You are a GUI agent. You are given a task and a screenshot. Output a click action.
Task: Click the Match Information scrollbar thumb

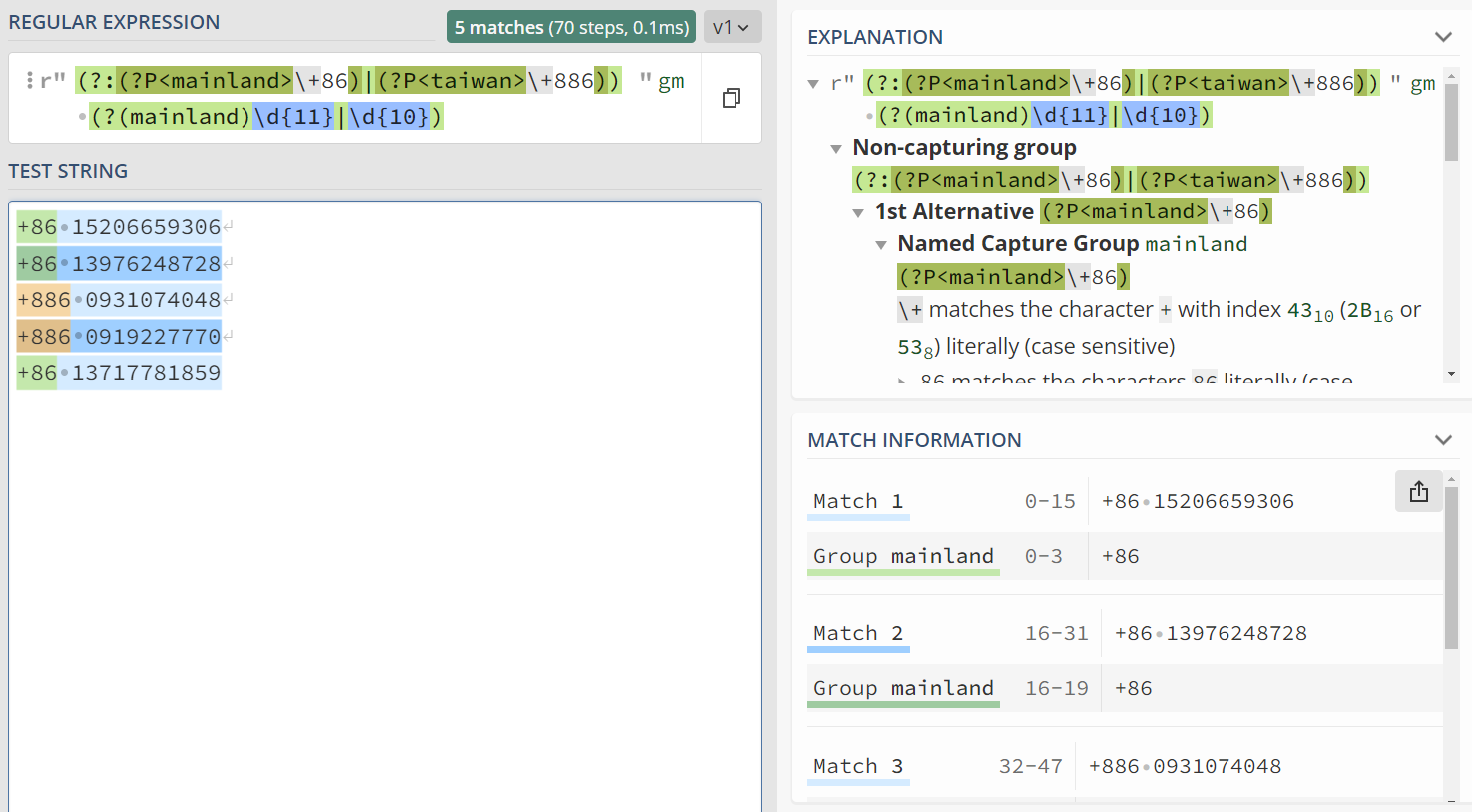click(1451, 569)
